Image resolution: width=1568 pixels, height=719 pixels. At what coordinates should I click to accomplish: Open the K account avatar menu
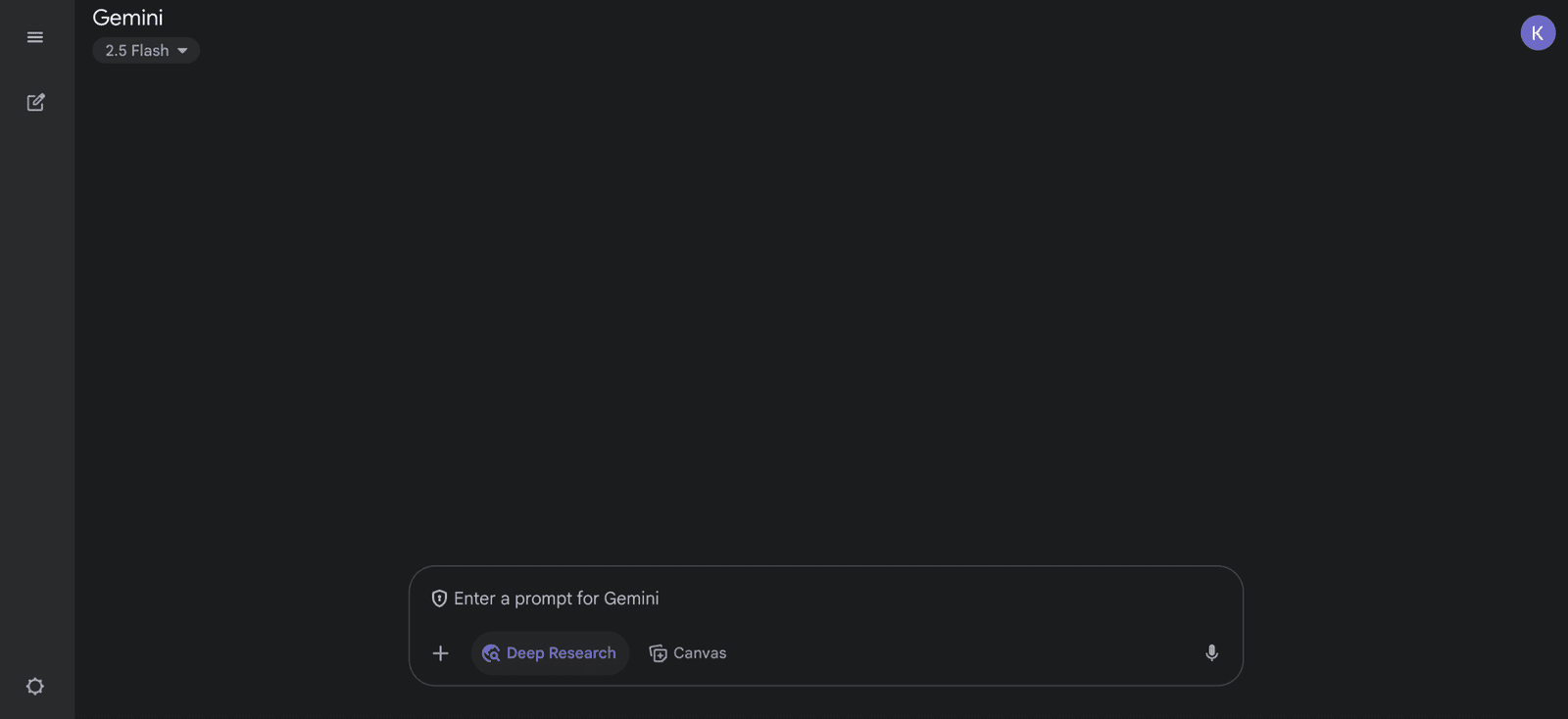[1538, 32]
